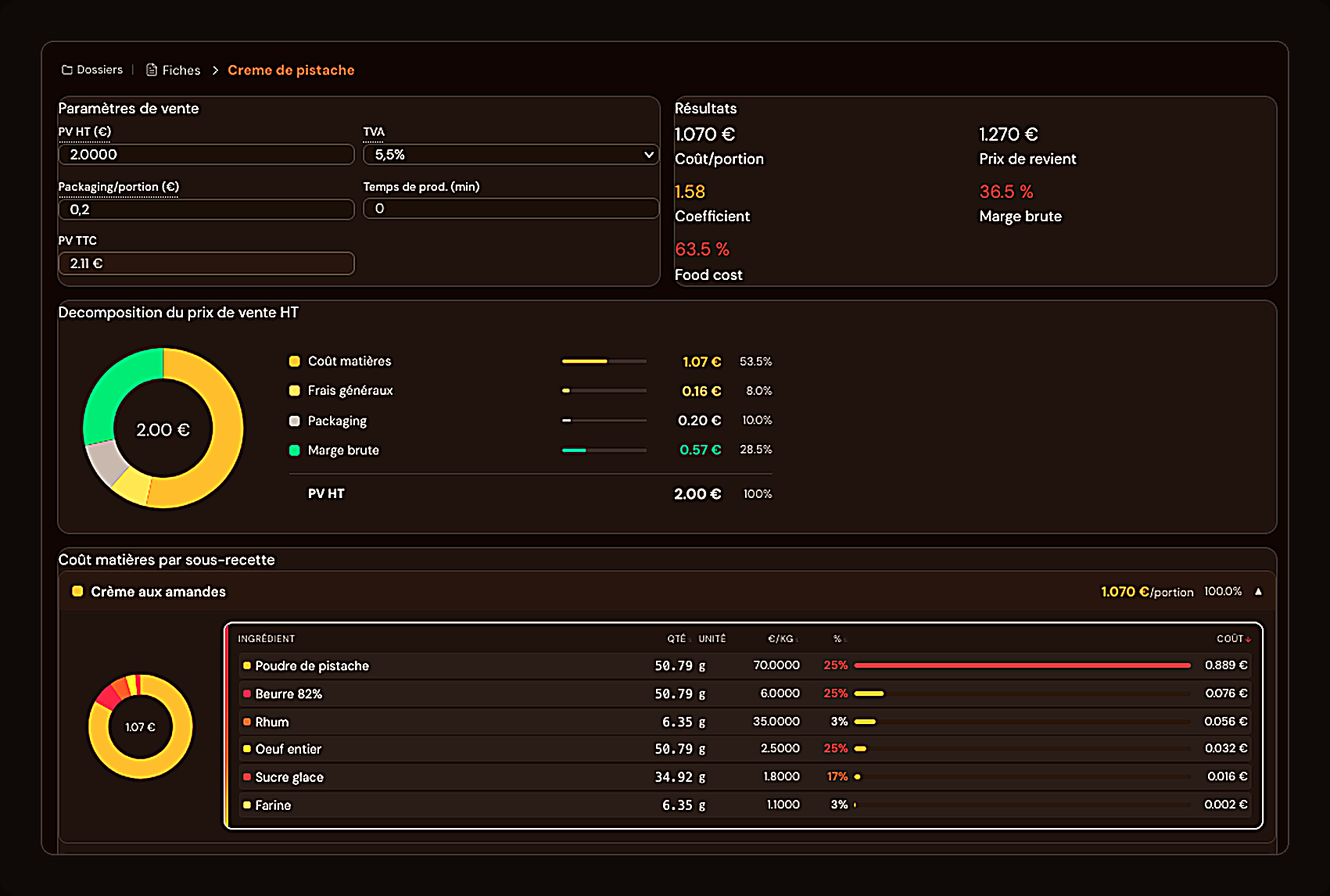Click the 1.270 € Prix de revient value
Image resolution: width=1330 pixels, height=896 pixels.
pyautogui.click(x=1009, y=134)
